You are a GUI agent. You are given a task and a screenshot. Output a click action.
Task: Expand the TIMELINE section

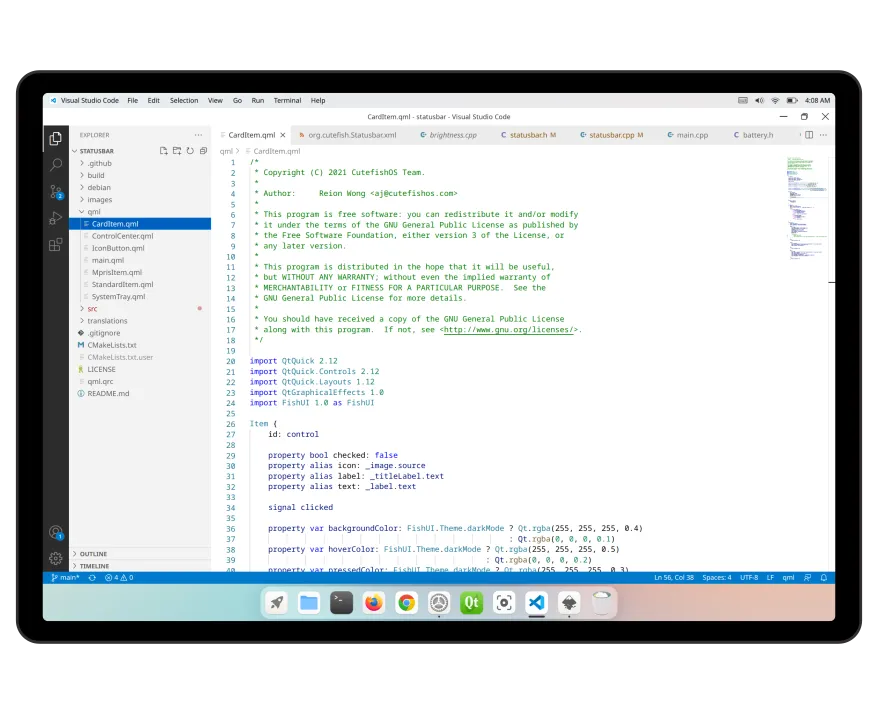pos(140,566)
